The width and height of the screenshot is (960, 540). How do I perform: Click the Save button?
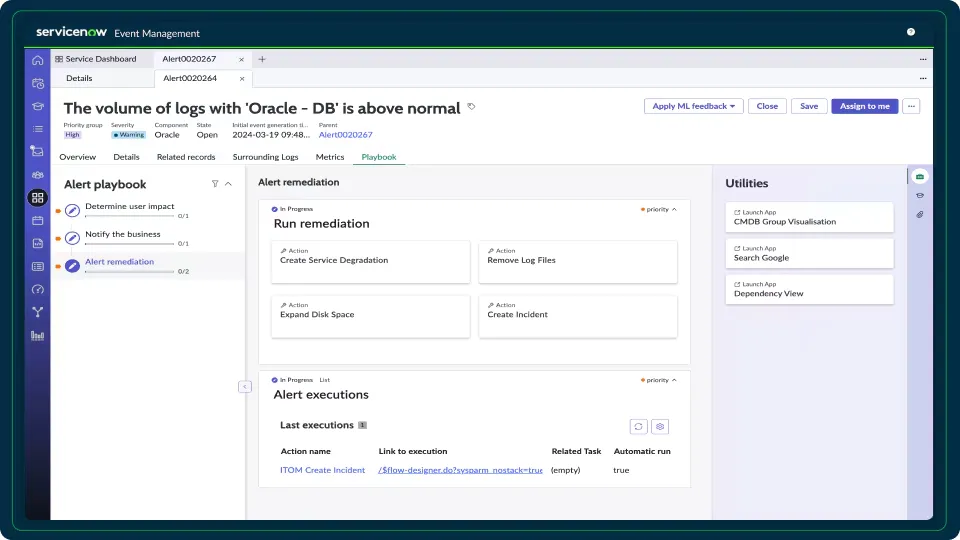pyautogui.click(x=809, y=106)
